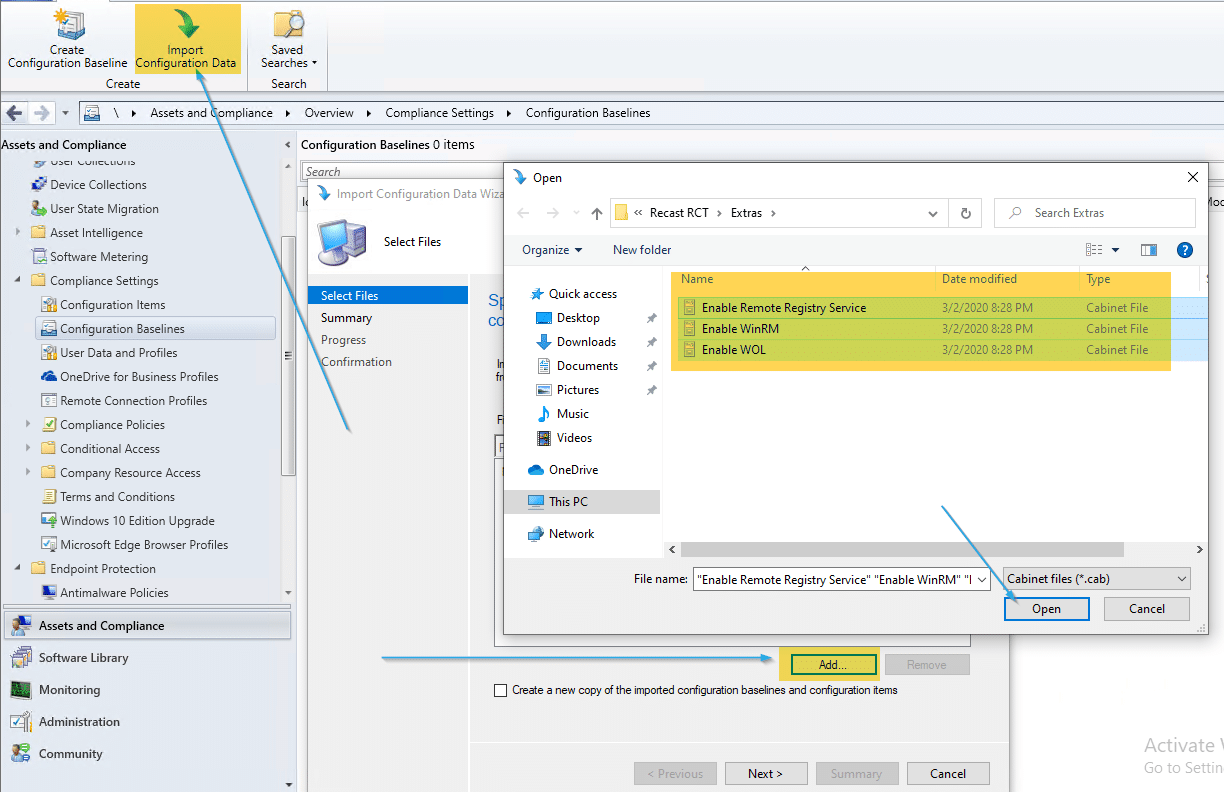Click the refresh icon in the Open dialog
The height and width of the screenshot is (792, 1224).
pos(963,212)
